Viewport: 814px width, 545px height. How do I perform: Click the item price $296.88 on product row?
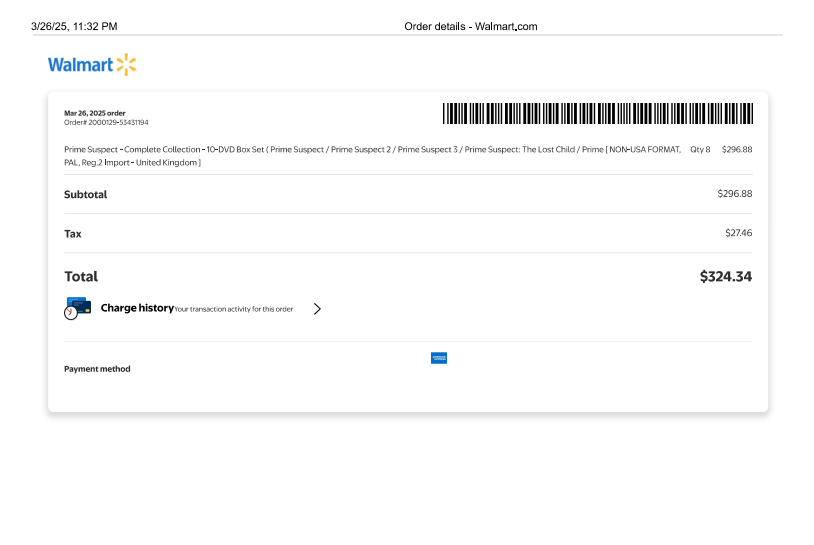(x=736, y=149)
